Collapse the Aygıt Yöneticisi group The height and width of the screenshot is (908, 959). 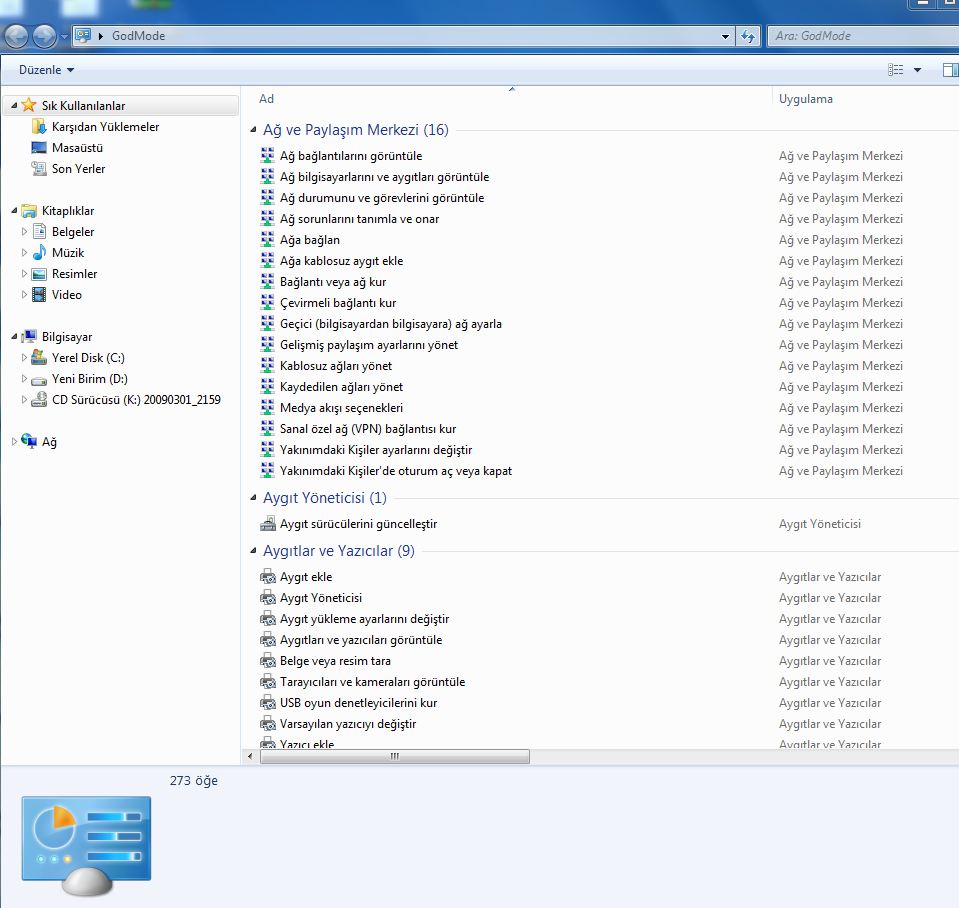click(253, 498)
